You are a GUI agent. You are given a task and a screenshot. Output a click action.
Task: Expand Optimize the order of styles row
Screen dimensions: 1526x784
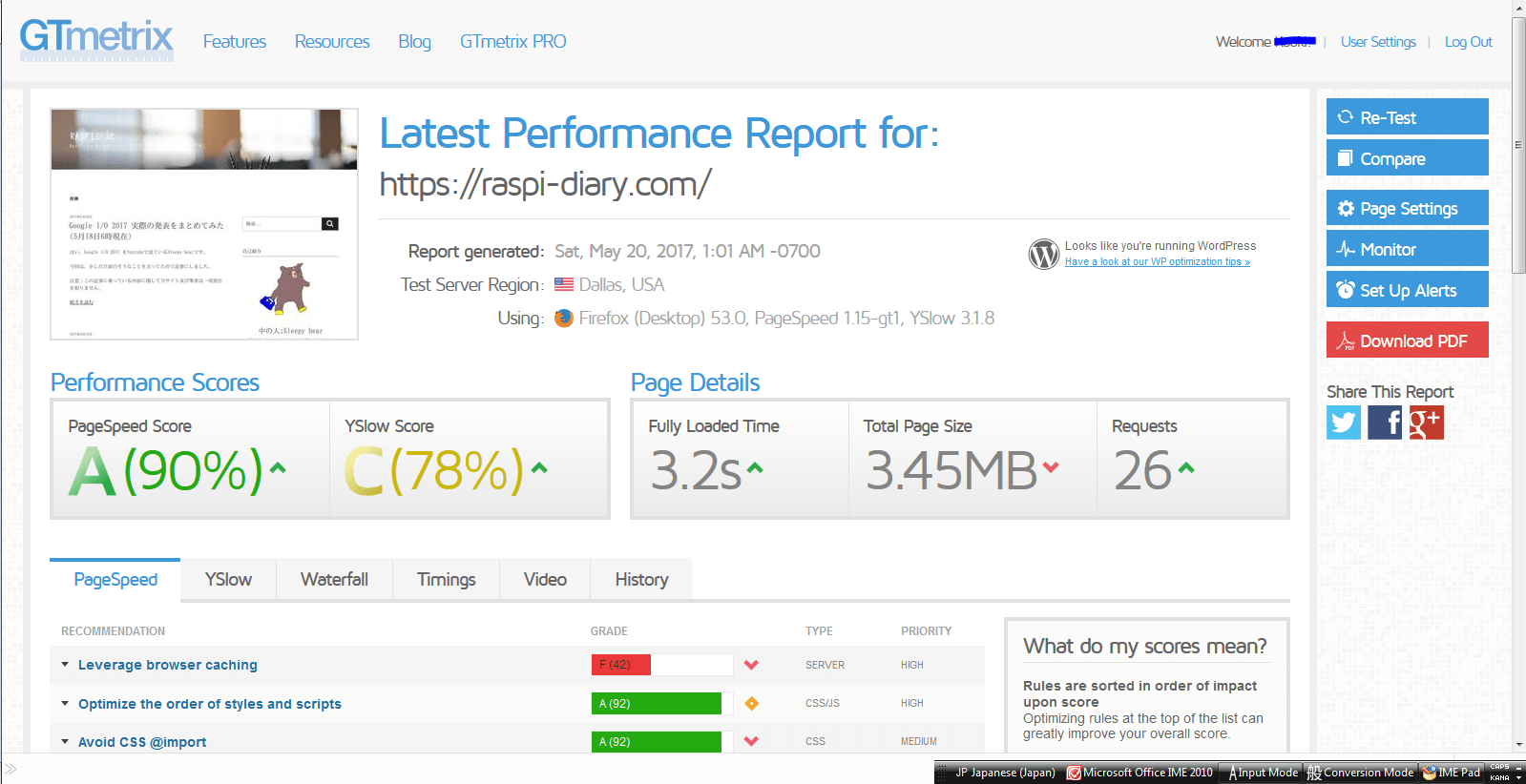click(x=65, y=704)
